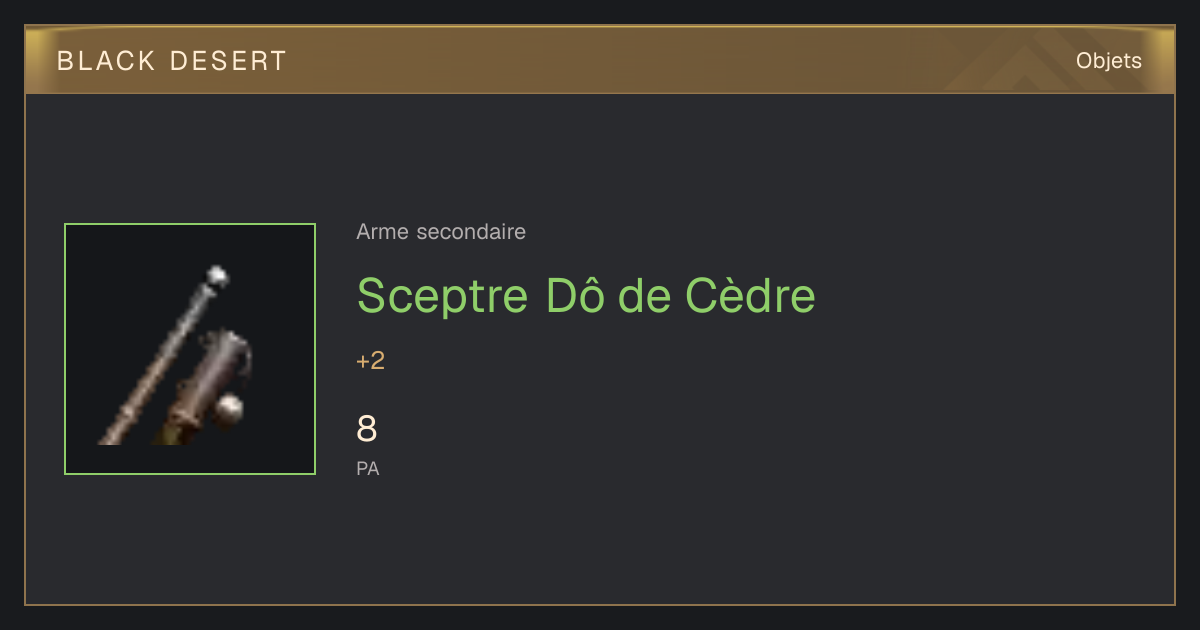
Task: Click the silver ball tip atop the scepter
Action: [216, 275]
